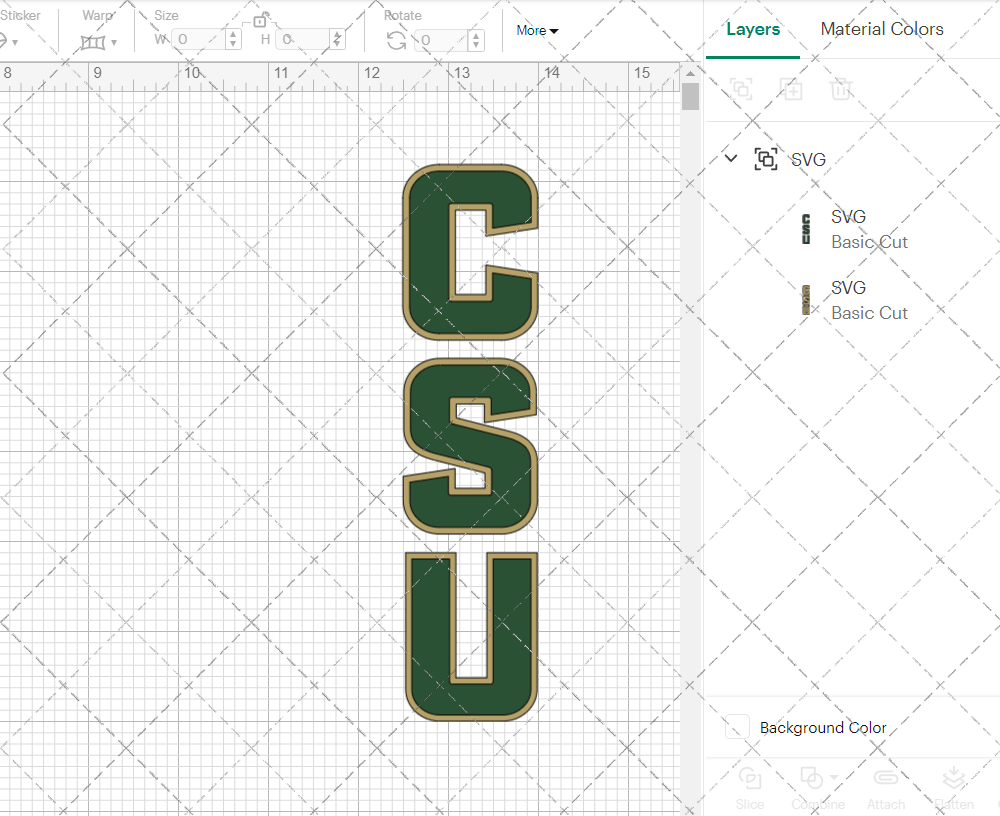Select the letter S on canvas
The width and height of the screenshot is (1000, 816).
tap(471, 445)
